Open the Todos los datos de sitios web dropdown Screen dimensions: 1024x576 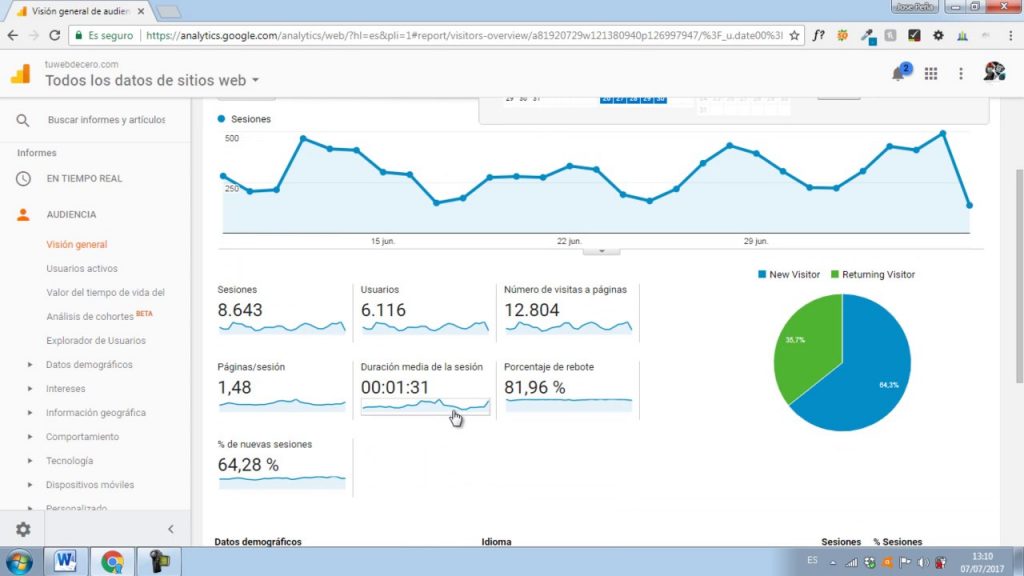(x=152, y=80)
